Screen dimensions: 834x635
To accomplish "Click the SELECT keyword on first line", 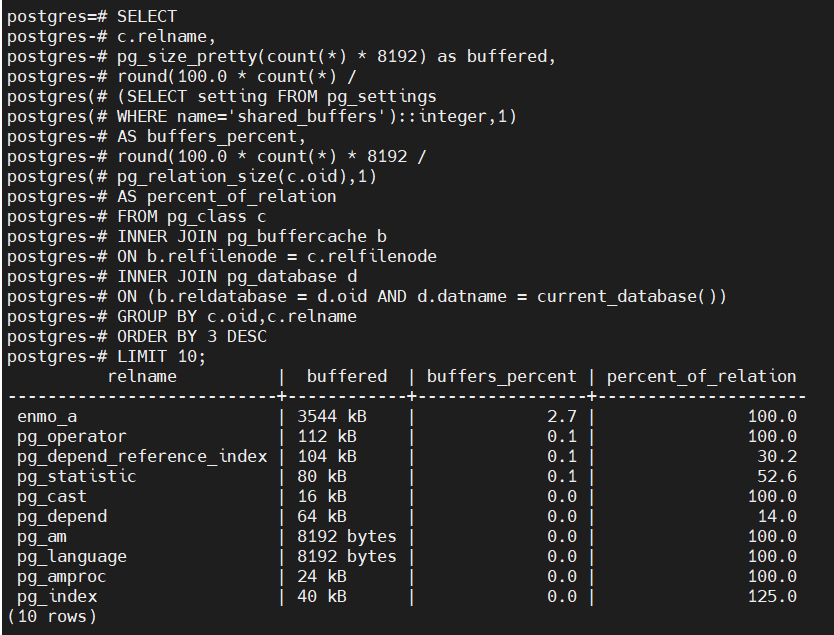I will [146, 17].
